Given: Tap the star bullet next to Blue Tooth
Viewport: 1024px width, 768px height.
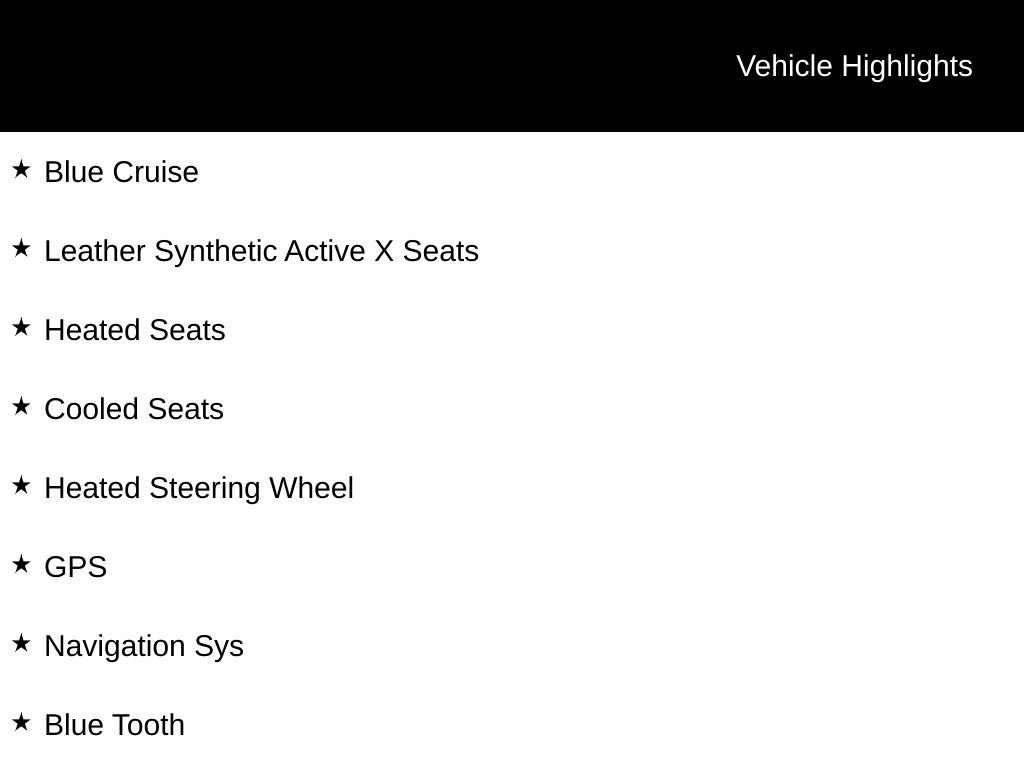Looking at the screenshot, I should click(21, 722).
